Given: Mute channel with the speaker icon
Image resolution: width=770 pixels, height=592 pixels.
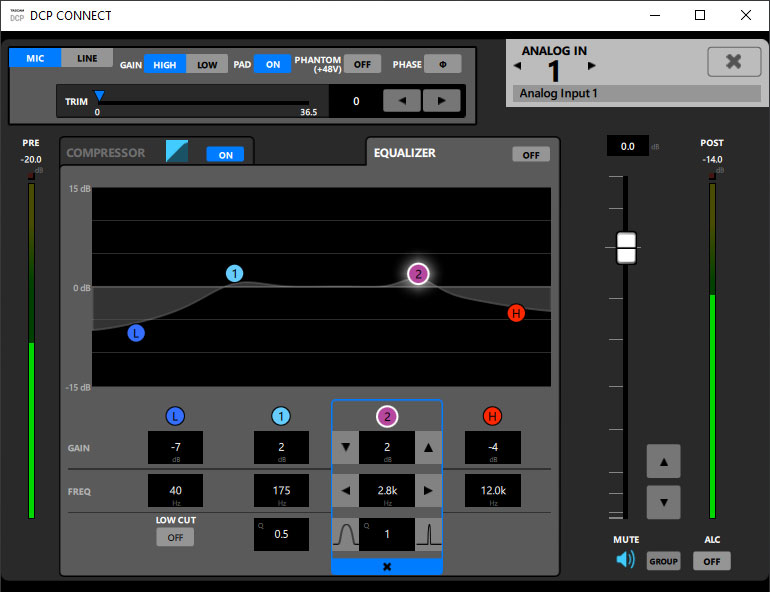Looking at the screenshot, I should 625,559.
